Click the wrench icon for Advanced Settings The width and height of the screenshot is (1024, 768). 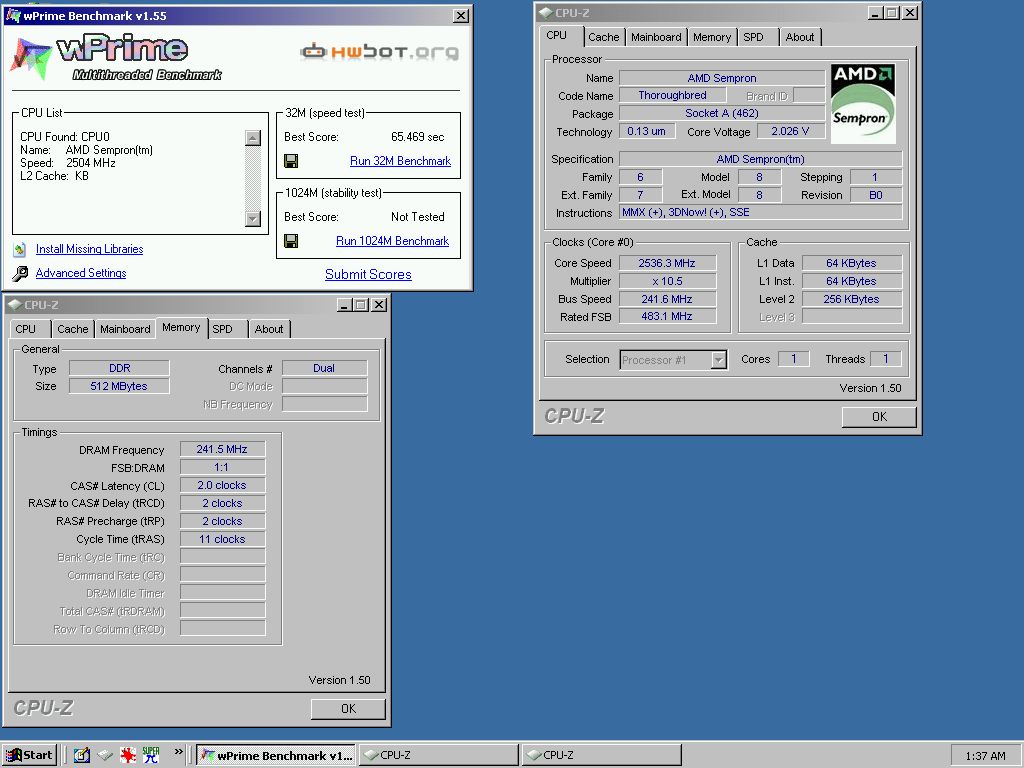pyautogui.click(x=20, y=273)
